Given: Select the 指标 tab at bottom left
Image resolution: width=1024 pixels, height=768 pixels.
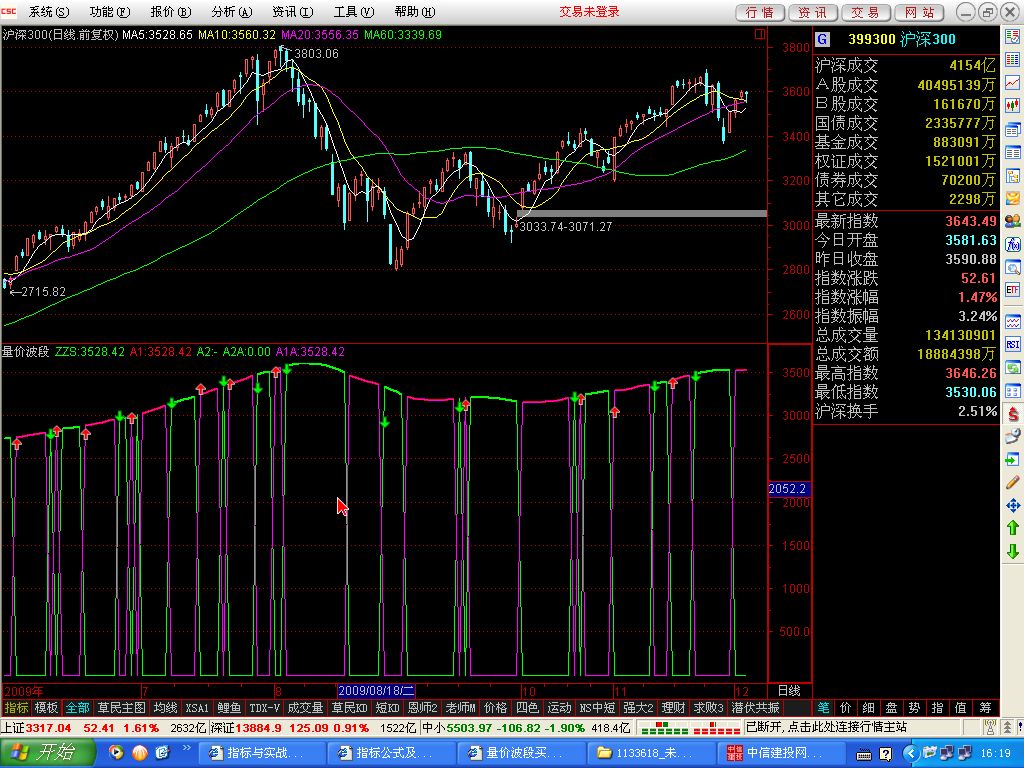Looking at the screenshot, I should pos(16,708).
